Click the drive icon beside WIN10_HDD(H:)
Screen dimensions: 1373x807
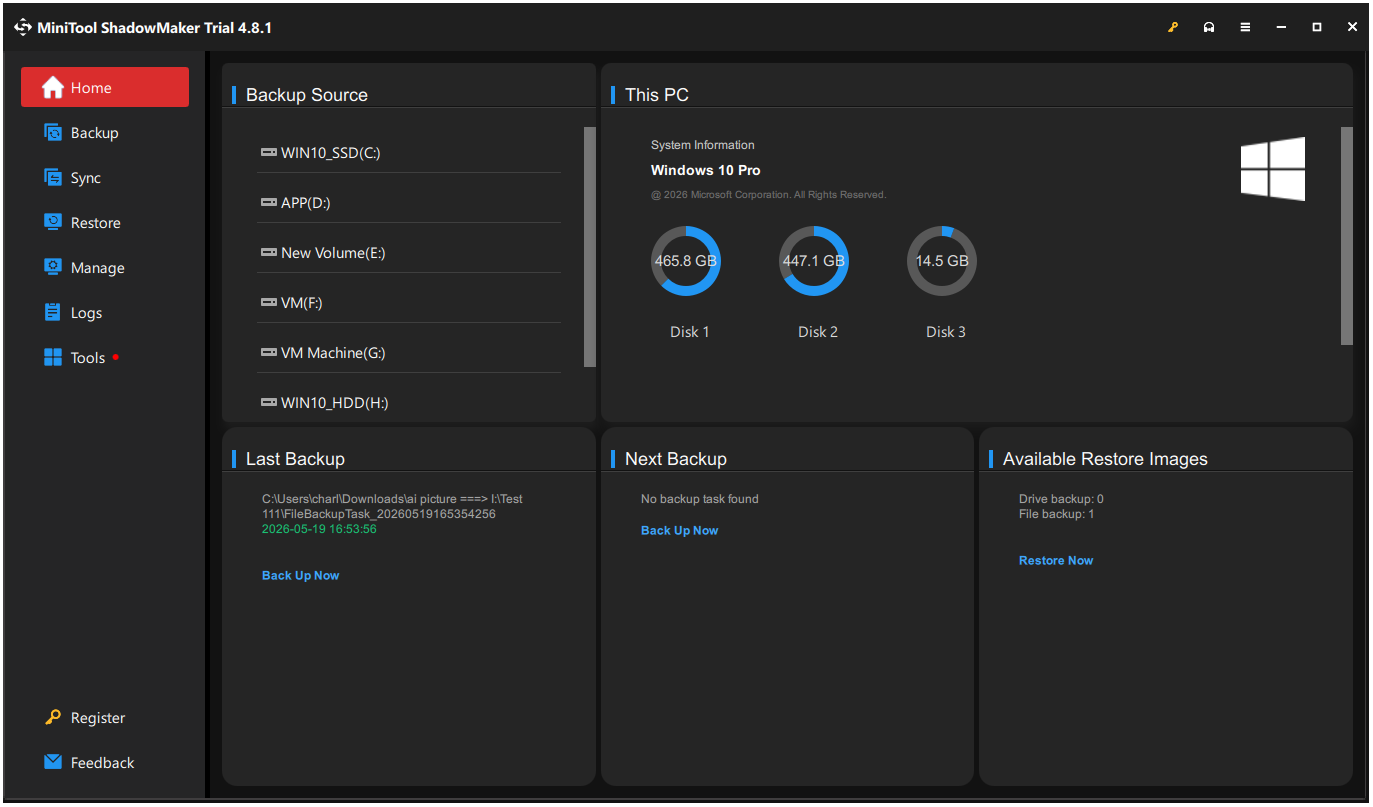pos(268,403)
